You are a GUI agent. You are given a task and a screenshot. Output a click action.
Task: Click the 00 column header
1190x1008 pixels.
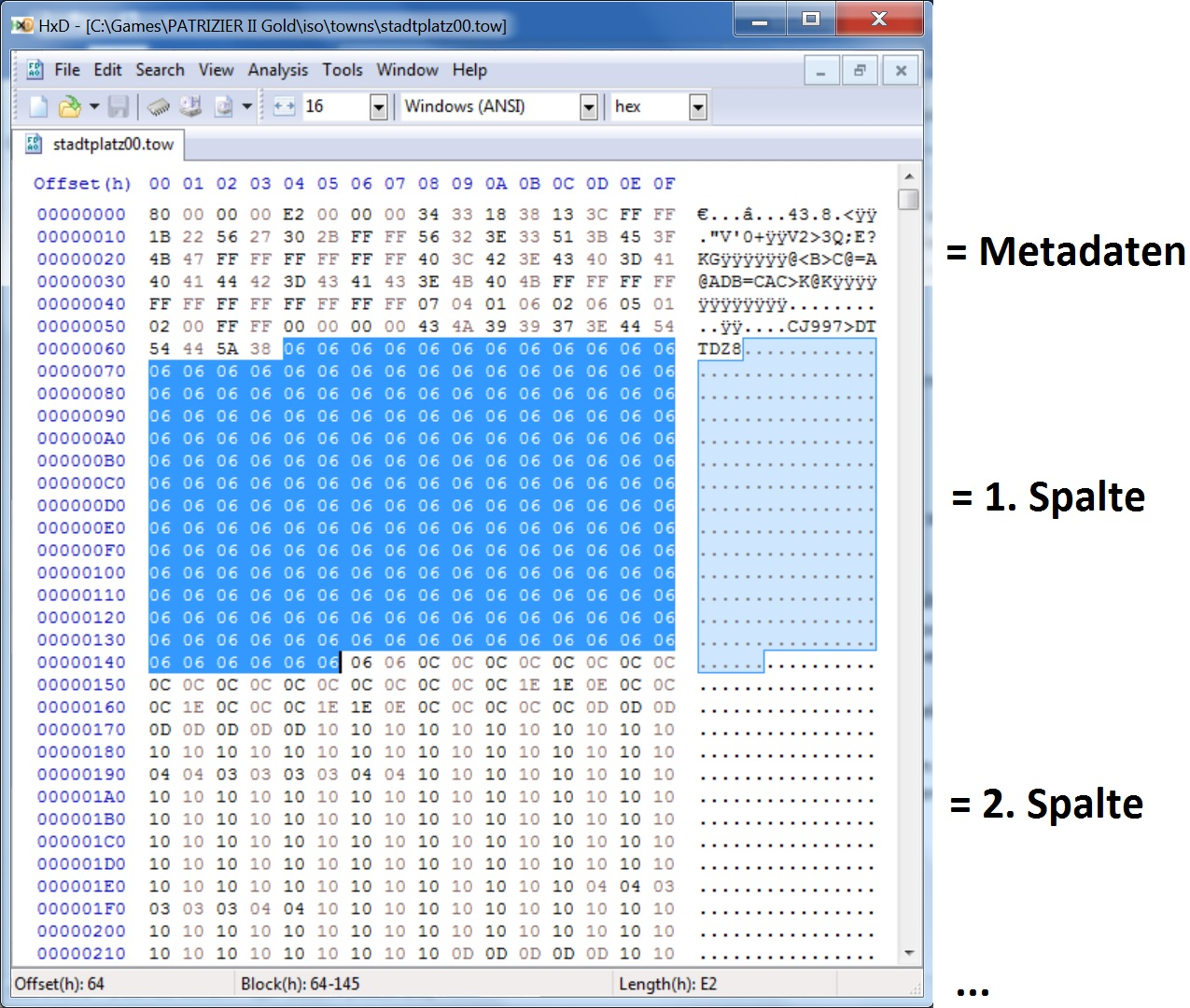pyautogui.click(x=160, y=184)
